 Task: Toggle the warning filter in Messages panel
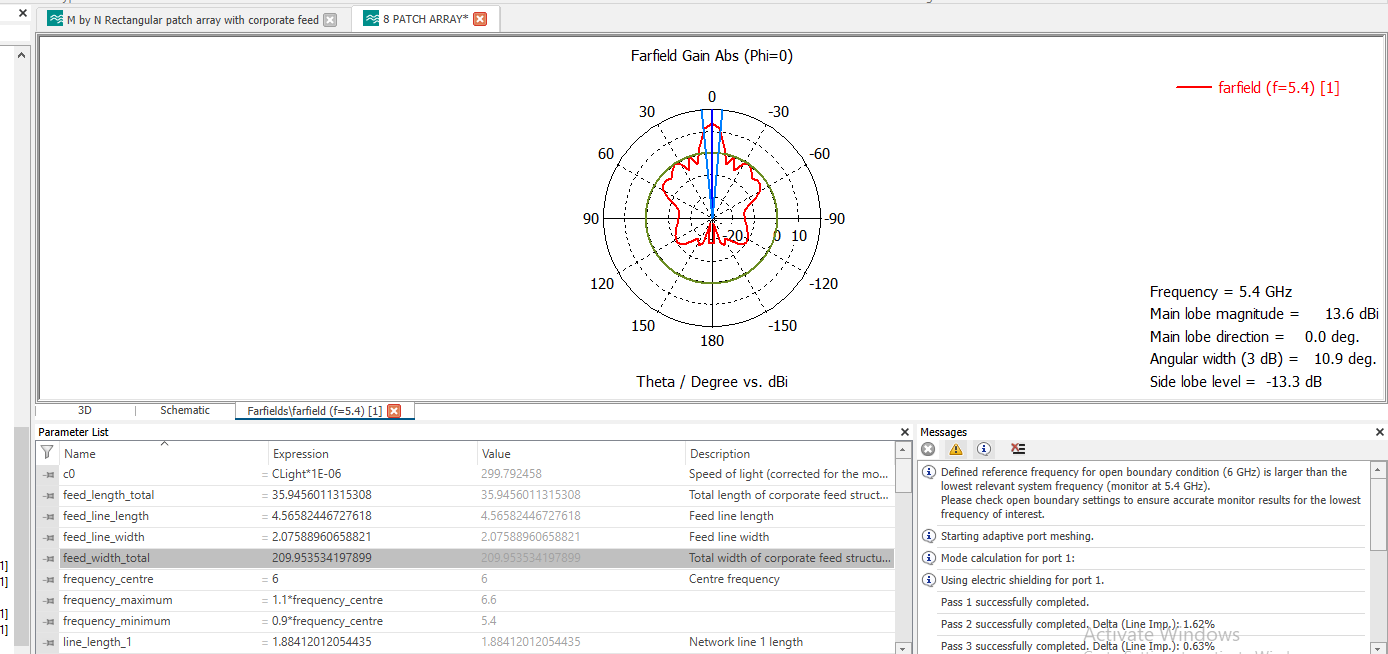(x=956, y=449)
